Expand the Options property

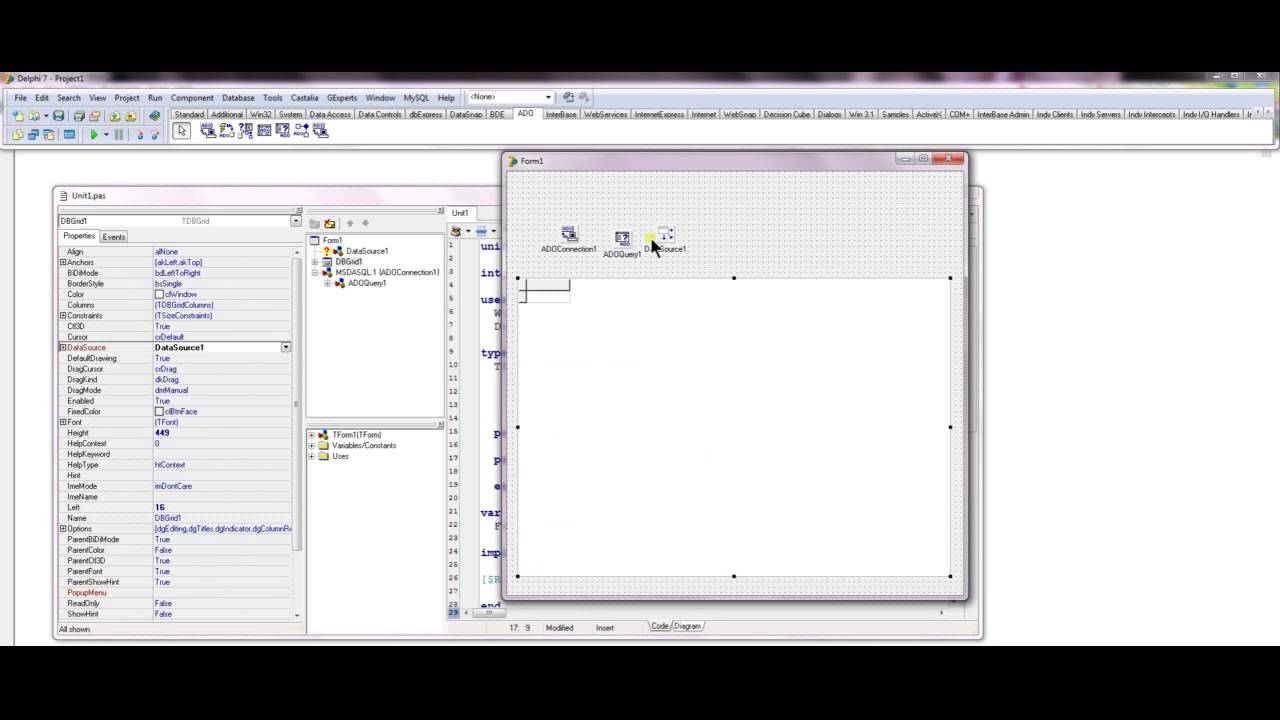(x=63, y=529)
